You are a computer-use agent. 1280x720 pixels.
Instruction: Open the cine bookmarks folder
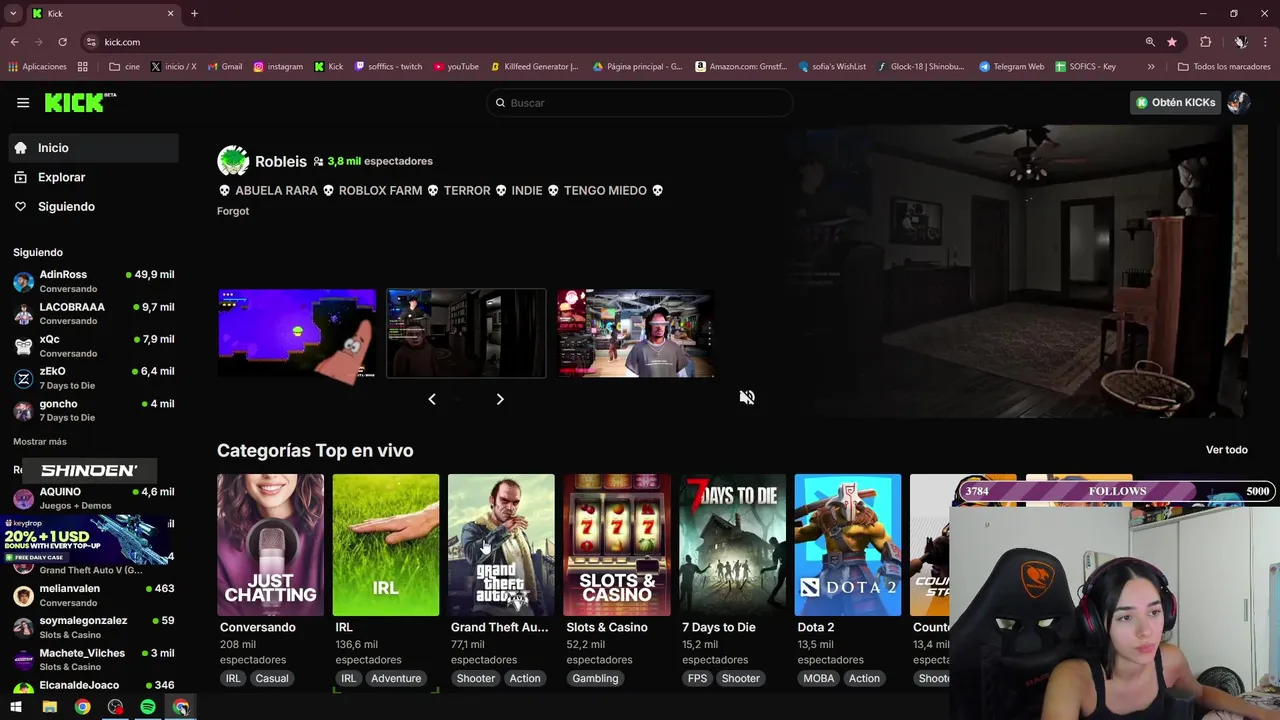coord(124,67)
